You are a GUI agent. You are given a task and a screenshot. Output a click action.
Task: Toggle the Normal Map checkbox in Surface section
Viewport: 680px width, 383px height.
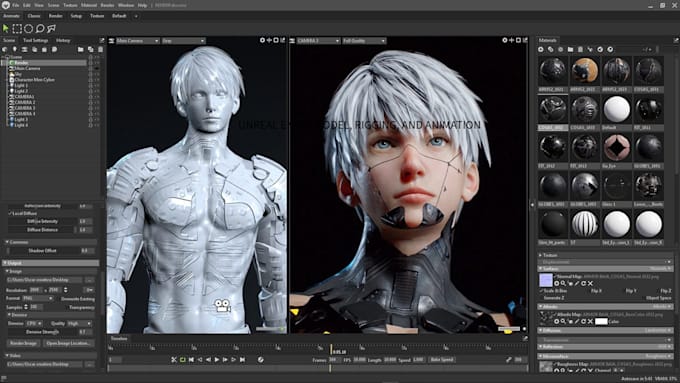[555, 276]
